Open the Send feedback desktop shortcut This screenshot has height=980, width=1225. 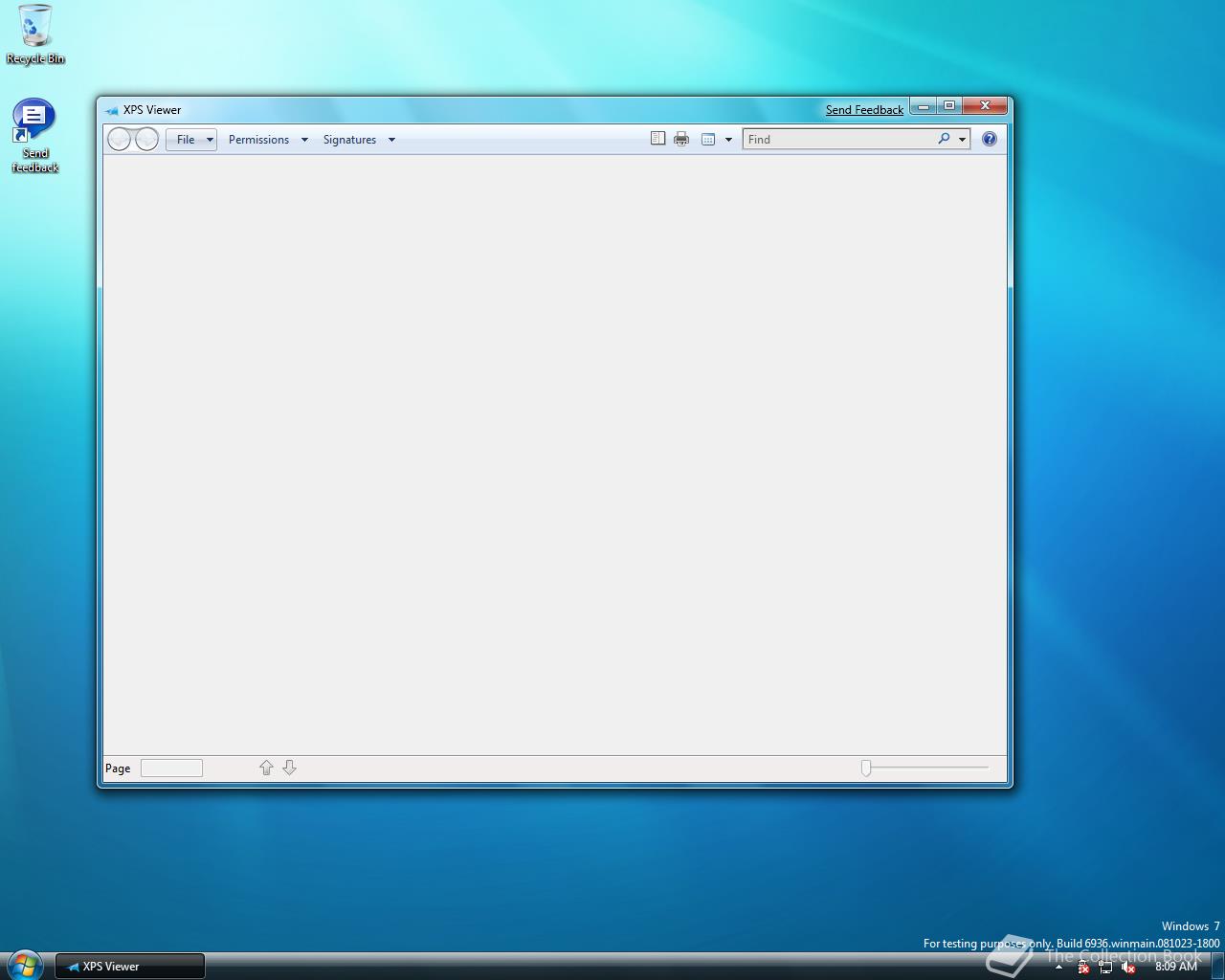35,136
